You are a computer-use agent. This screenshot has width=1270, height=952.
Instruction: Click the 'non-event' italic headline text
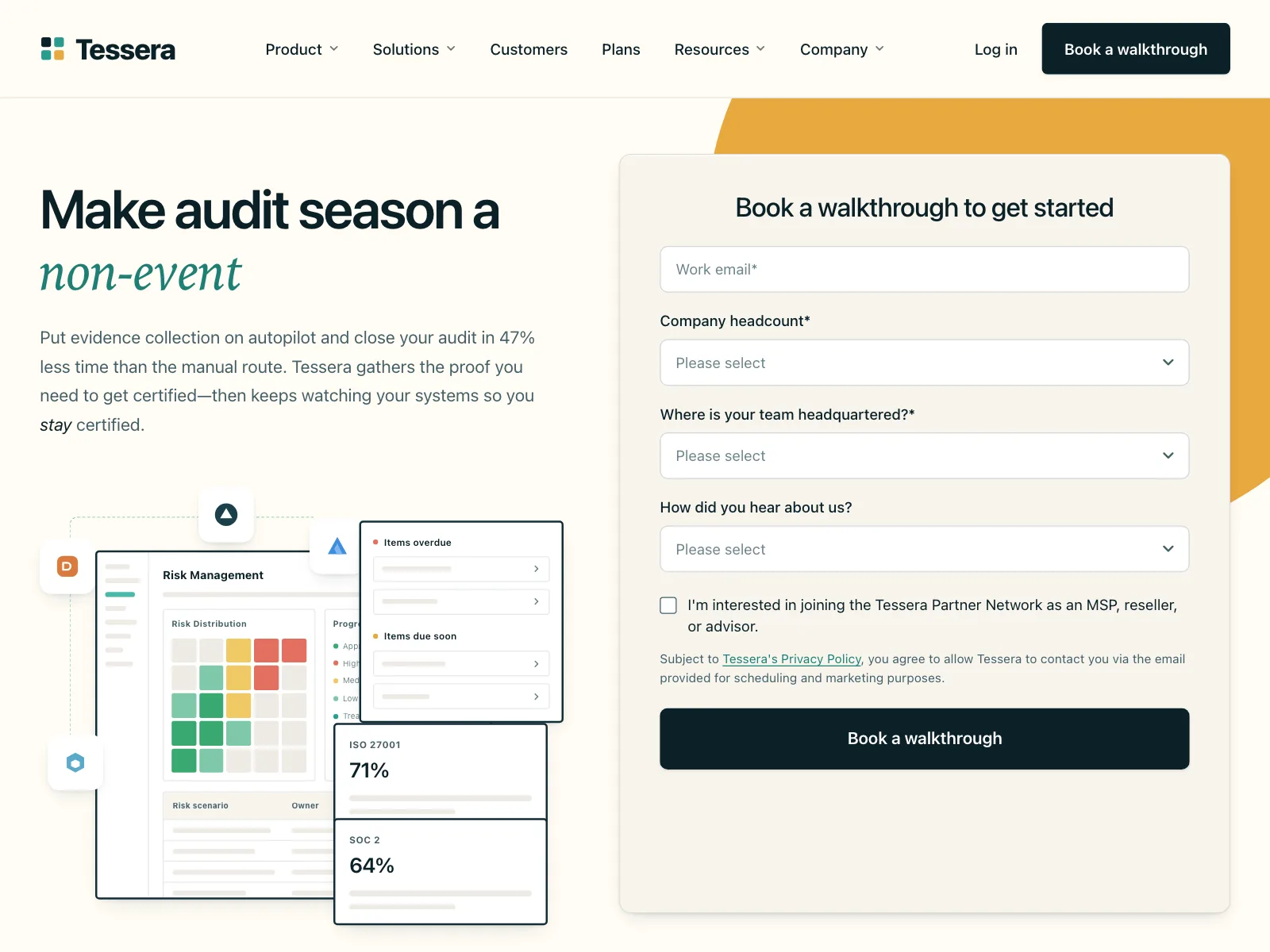coord(140,274)
